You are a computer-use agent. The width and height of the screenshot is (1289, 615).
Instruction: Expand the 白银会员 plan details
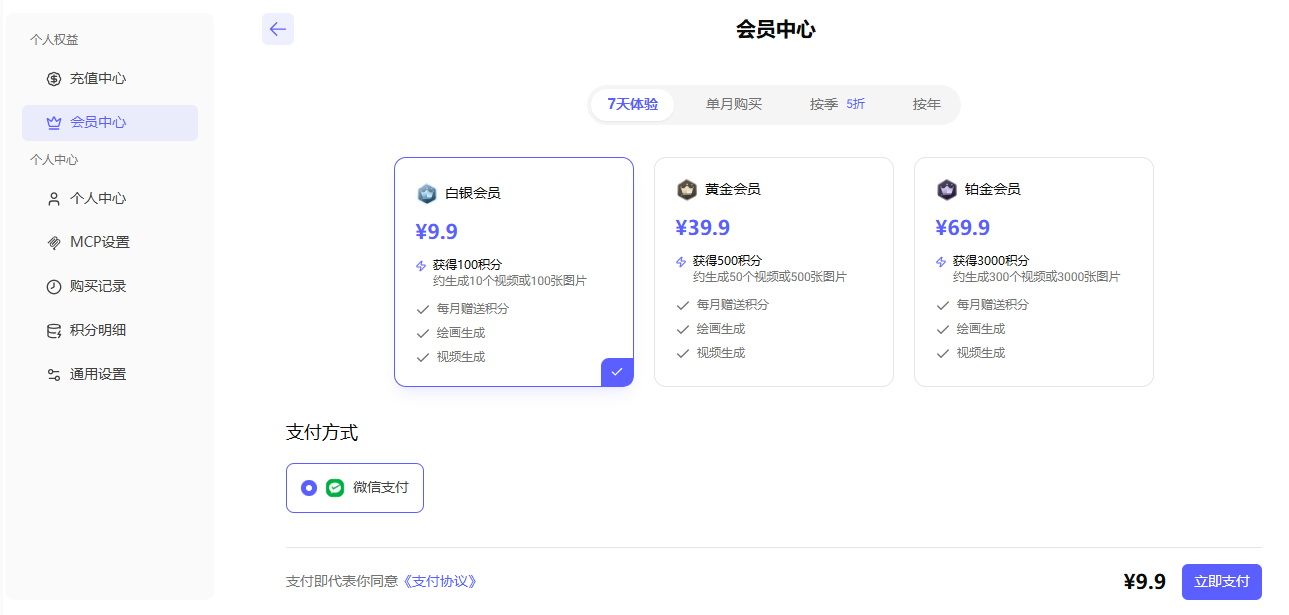click(x=514, y=270)
